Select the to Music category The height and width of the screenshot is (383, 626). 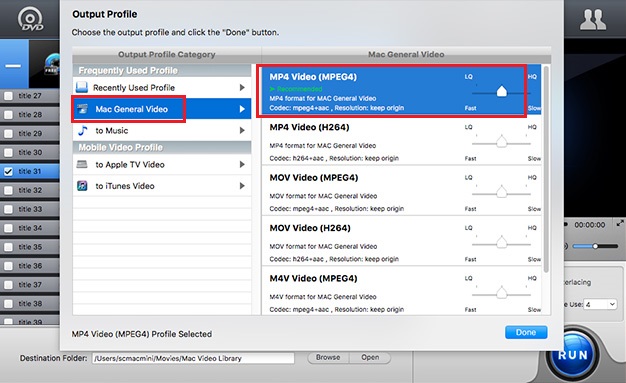(162, 130)
